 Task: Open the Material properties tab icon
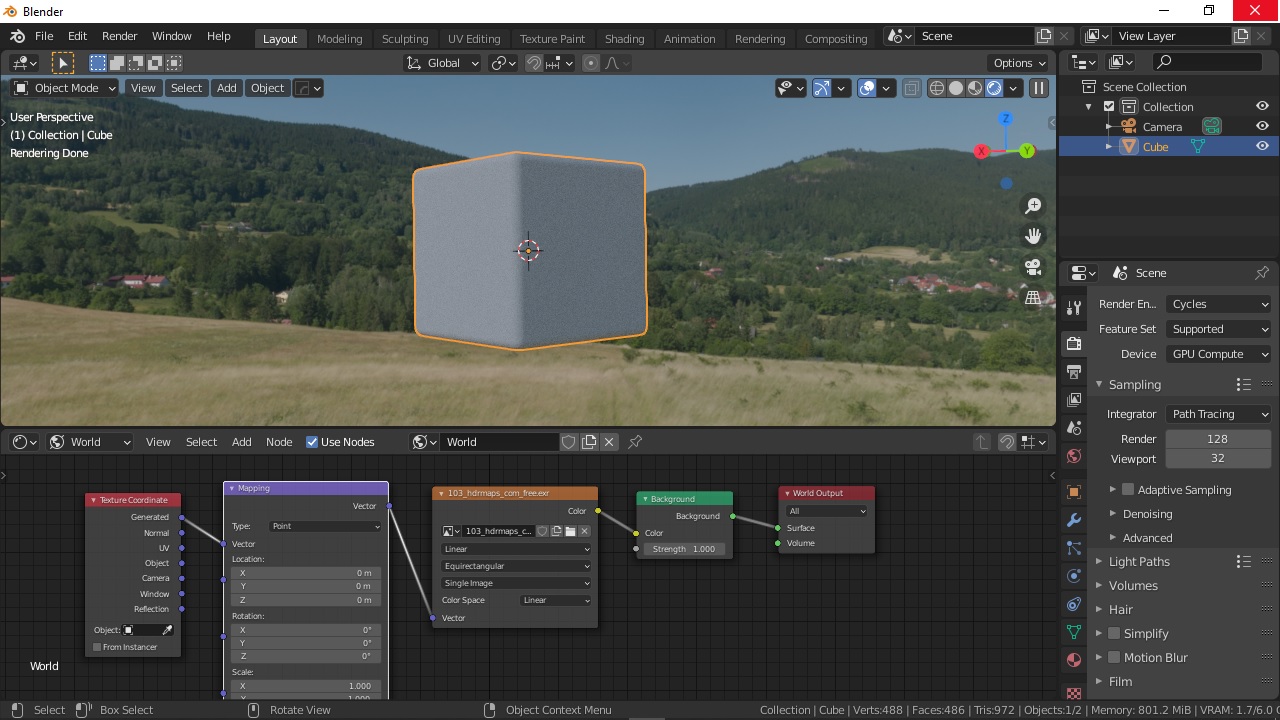(1074, 660)
